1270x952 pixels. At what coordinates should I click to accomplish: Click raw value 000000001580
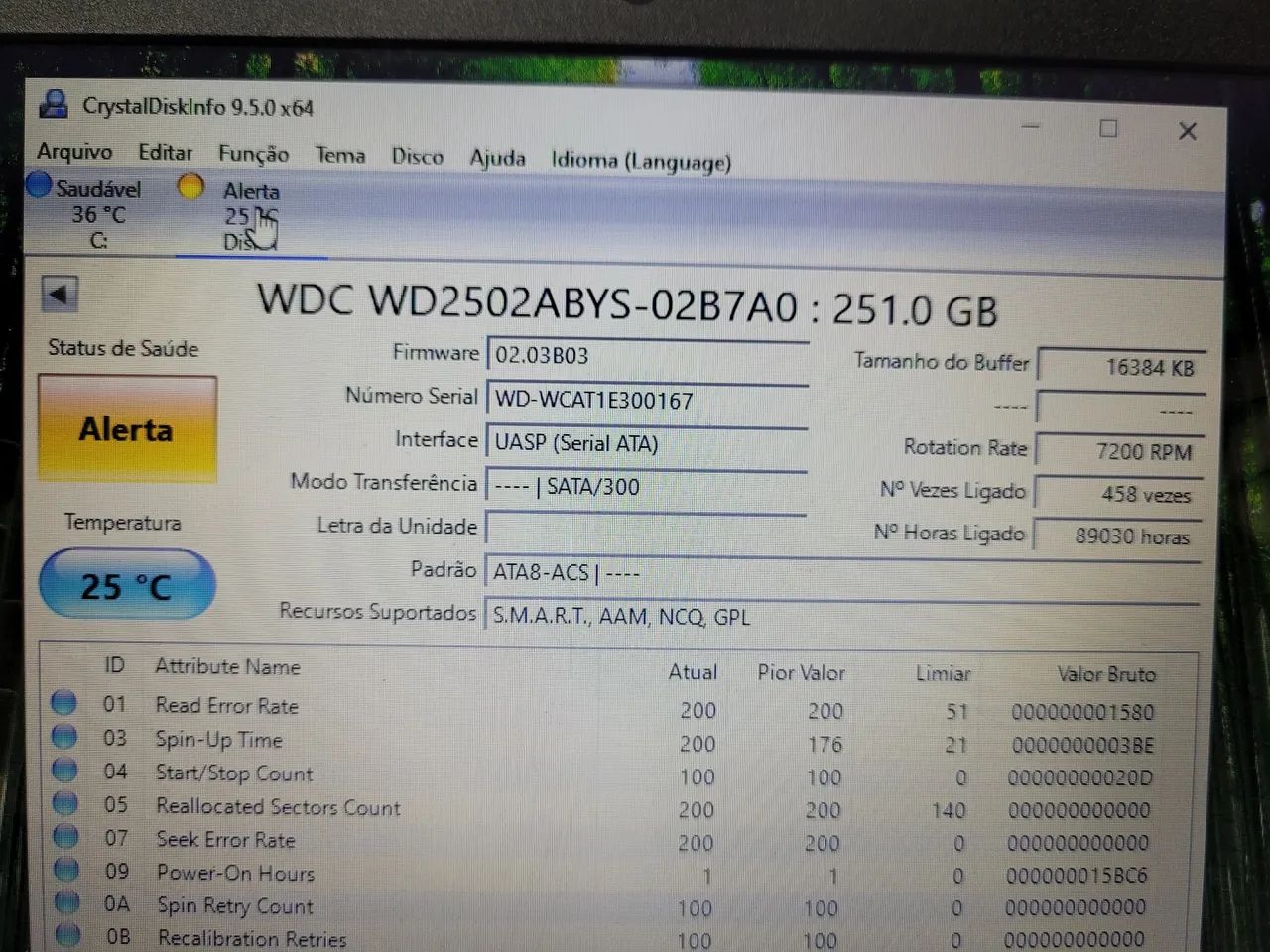coord(1082,712)
